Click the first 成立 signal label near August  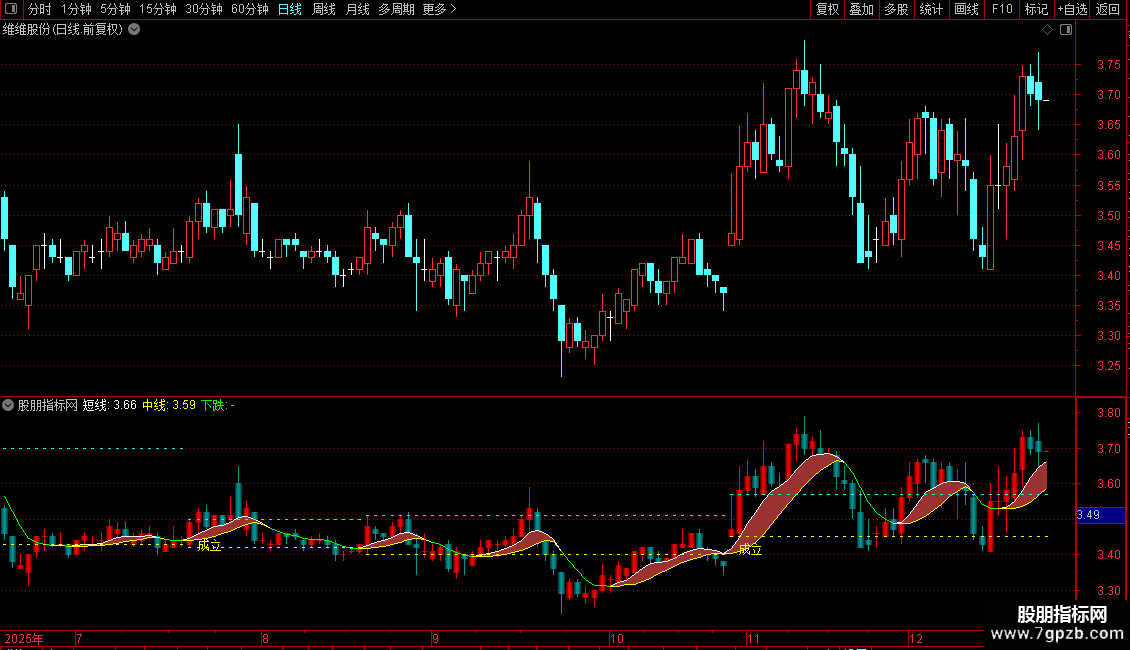point(209,546)
